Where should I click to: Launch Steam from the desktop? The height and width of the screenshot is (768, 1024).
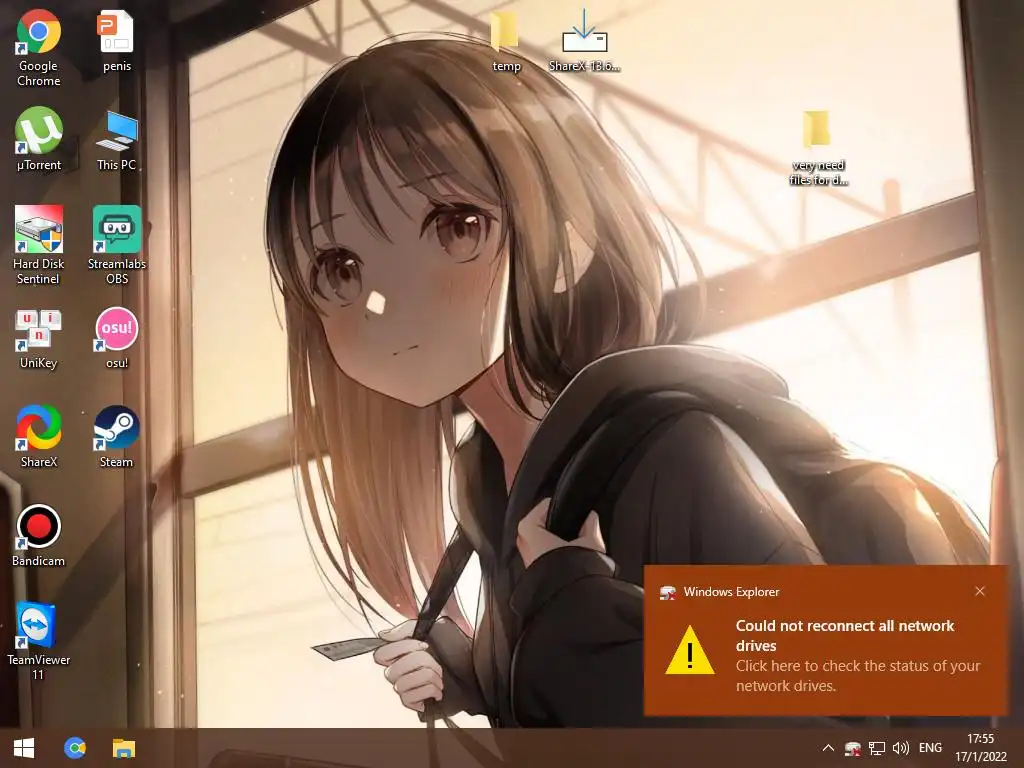pos(116,436)
